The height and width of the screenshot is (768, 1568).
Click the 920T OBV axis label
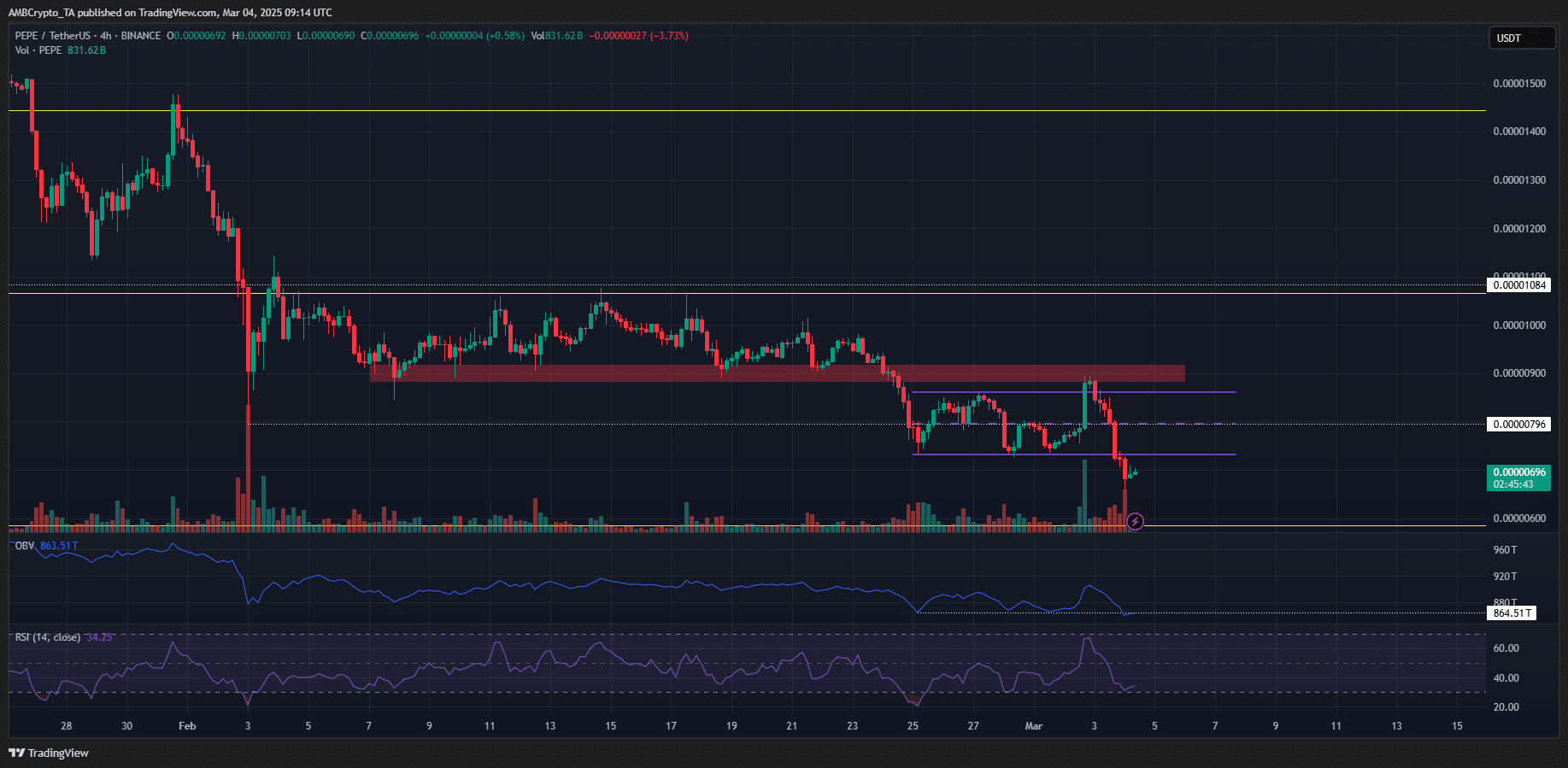[x=1506, y=577]
